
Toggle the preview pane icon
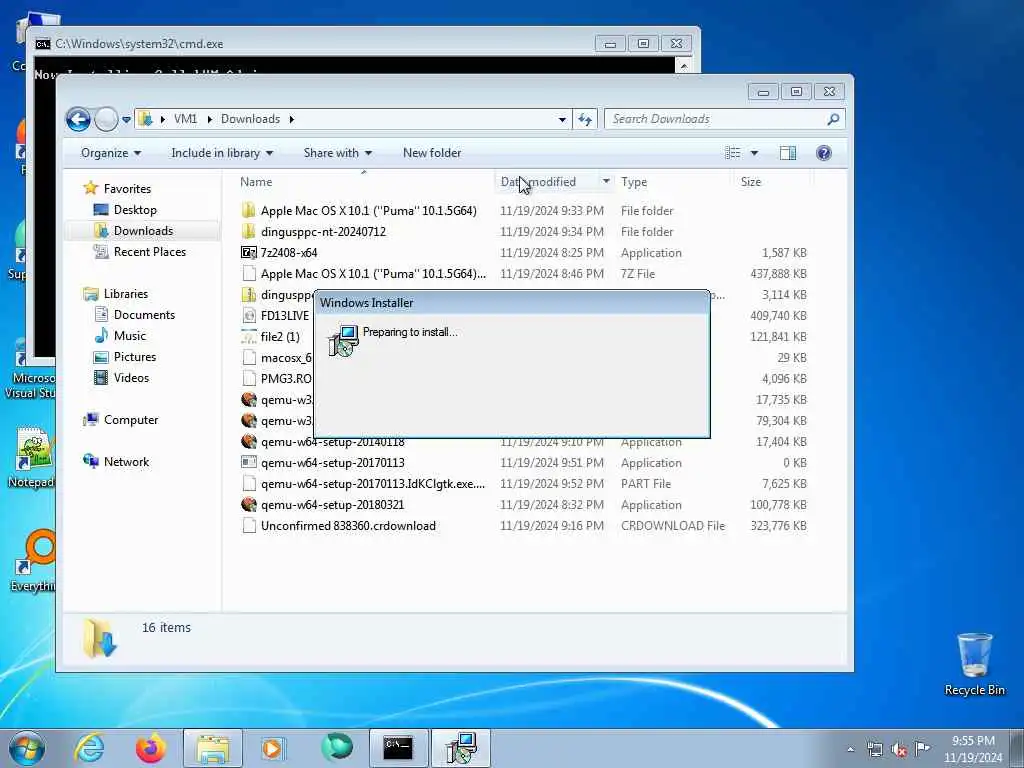coord(788,153)
